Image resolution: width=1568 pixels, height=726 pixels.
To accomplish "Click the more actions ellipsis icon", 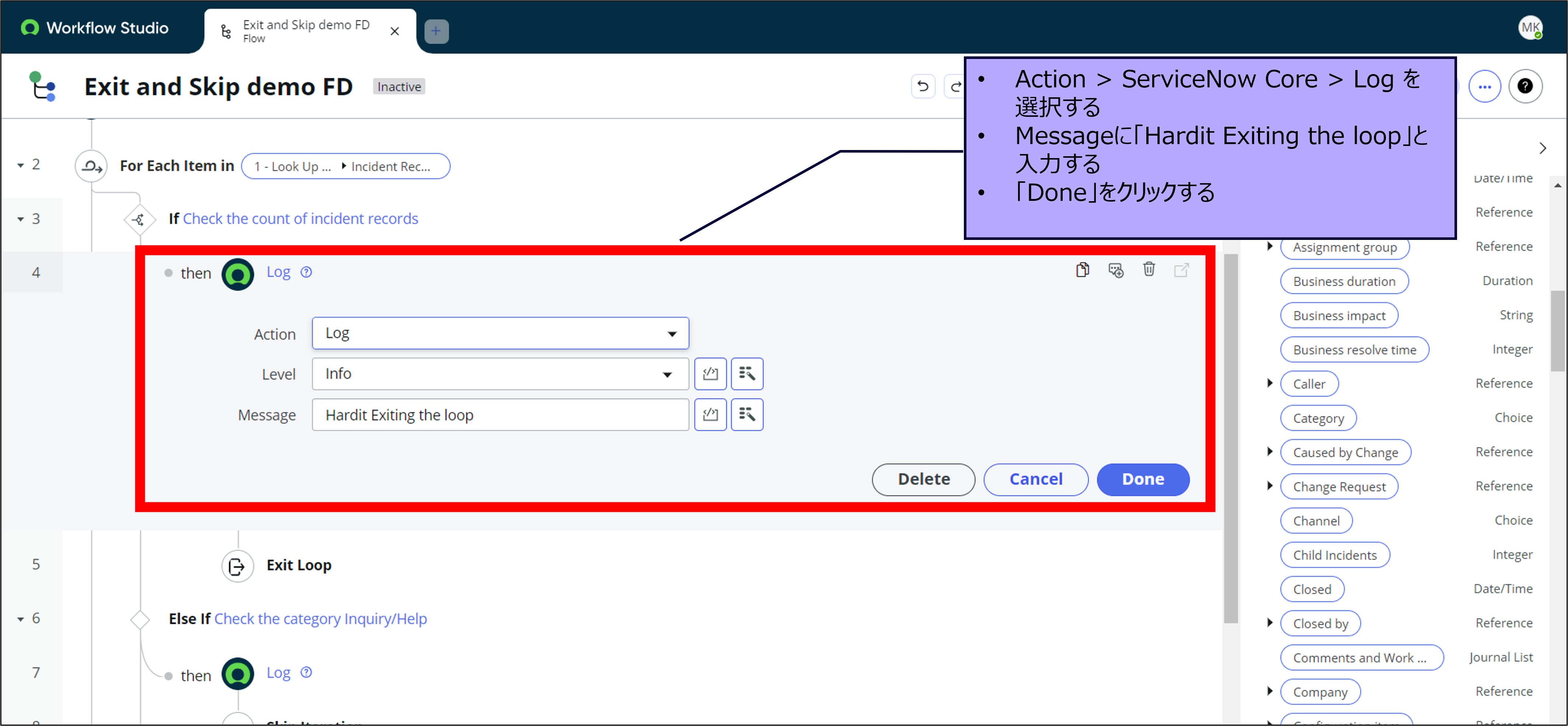I will 1485,86.
